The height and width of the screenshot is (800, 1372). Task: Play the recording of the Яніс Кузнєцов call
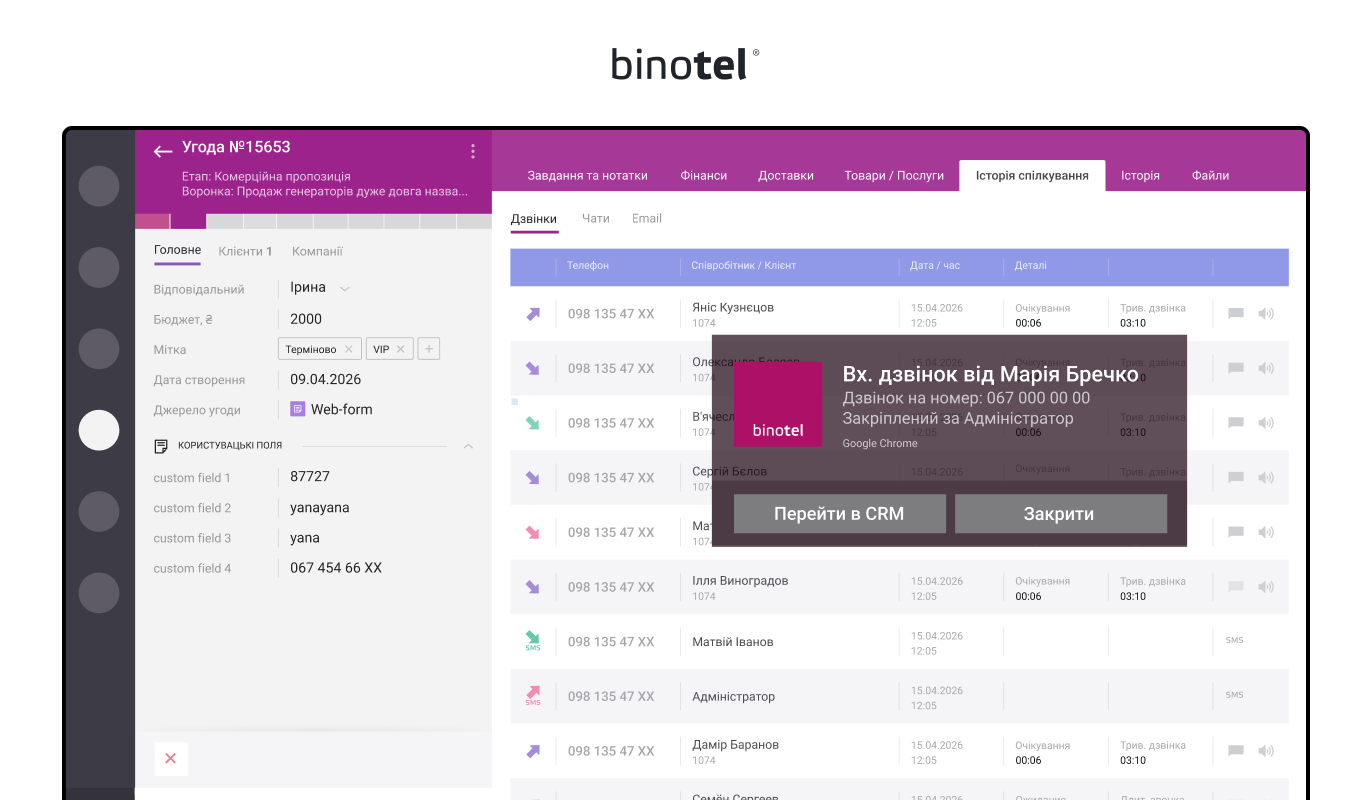pyautogui.click(x=1266, y=314)
